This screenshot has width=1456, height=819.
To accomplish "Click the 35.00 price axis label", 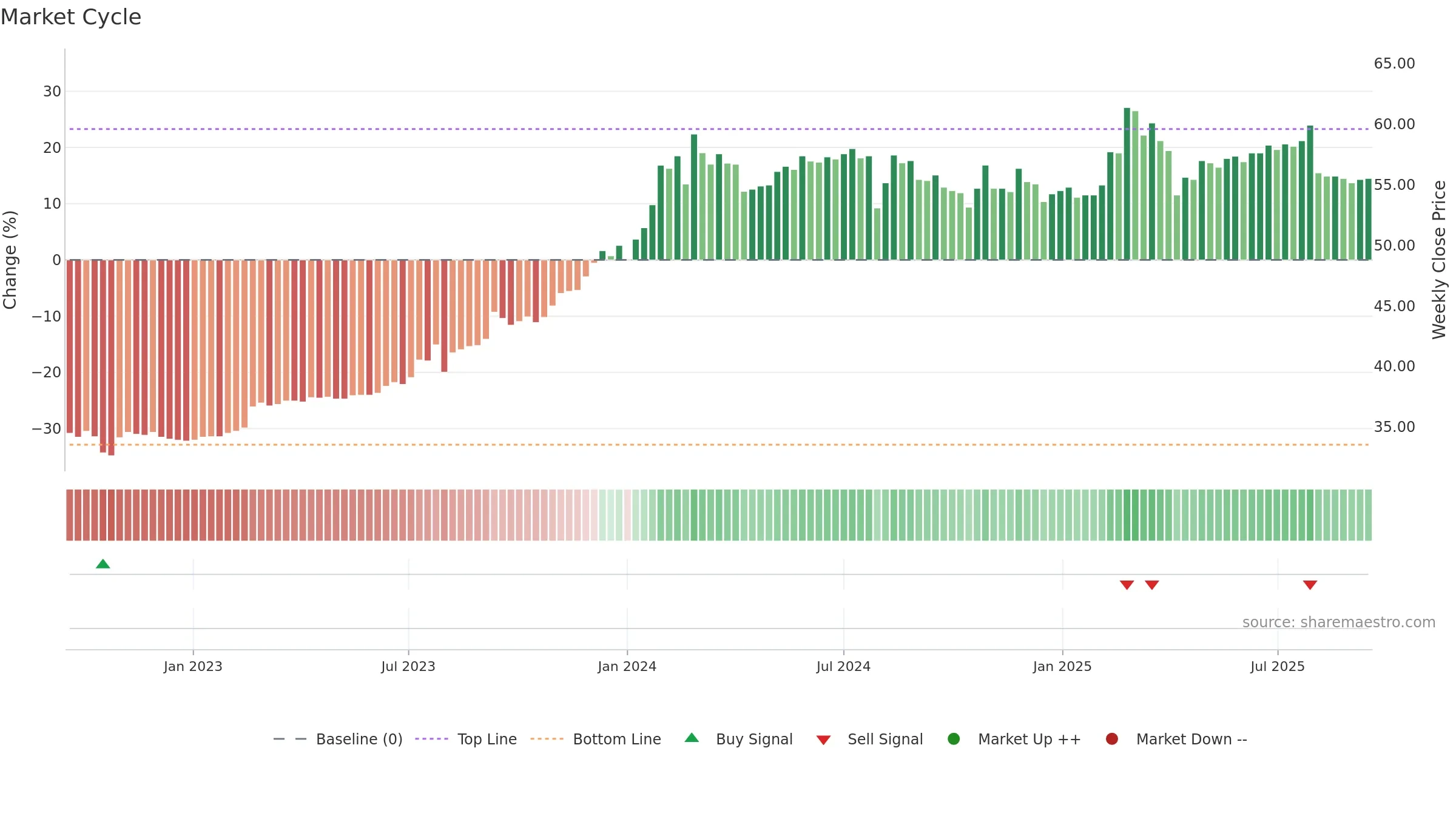I will 1394,427.
